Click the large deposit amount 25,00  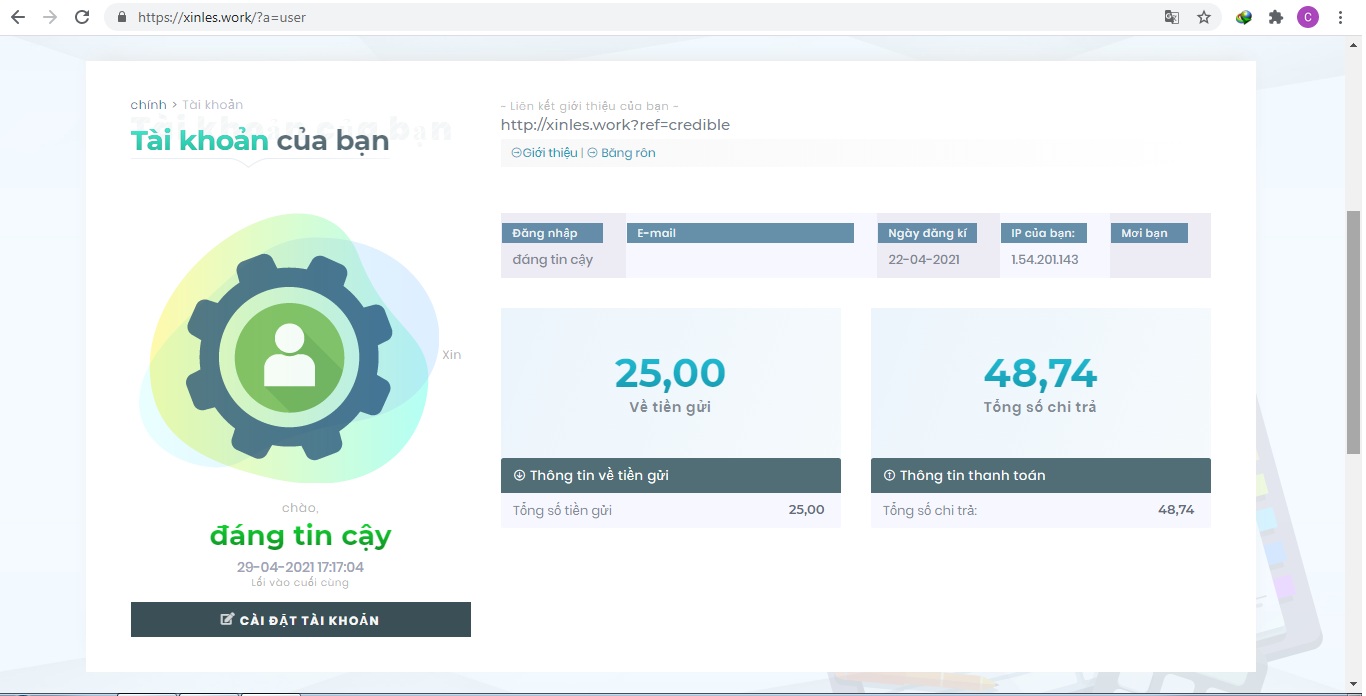[x=670, y=373]
